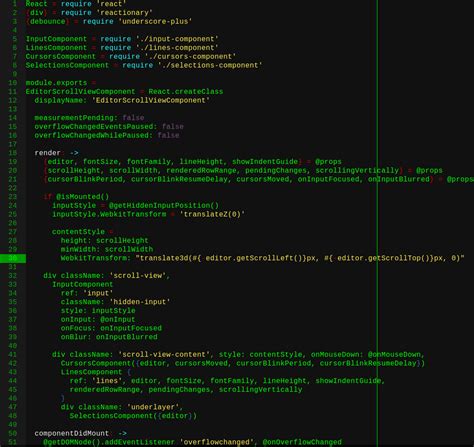Viewport: 474px width, 447px height.
Task: Click @onInput on line 37
Action: click(118, 319)
